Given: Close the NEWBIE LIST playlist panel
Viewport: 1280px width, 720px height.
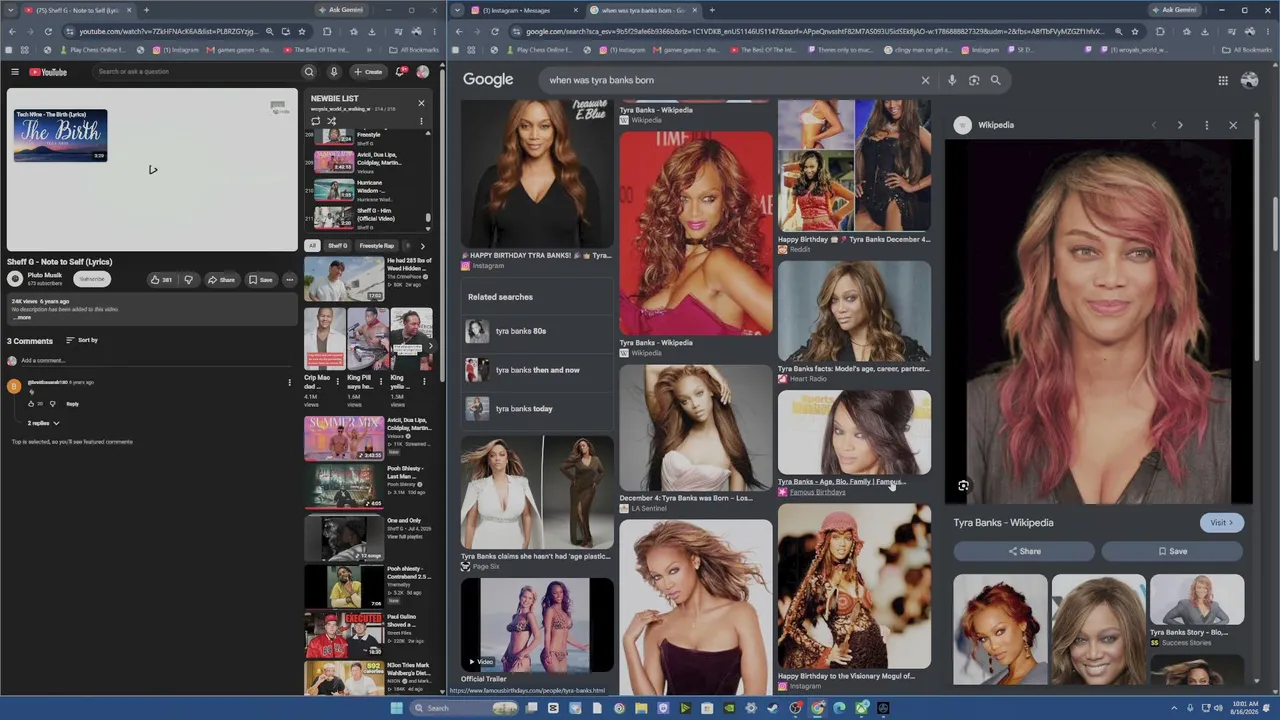Looking at the screenshot, I should point(421,103).
